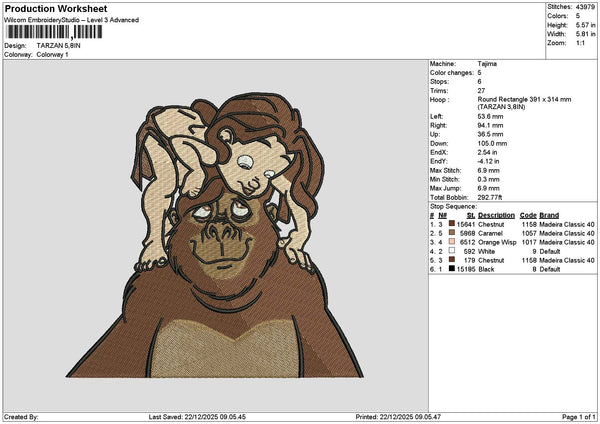Select the design name 'TARZAN 5,8IN'

pos(59,46)
